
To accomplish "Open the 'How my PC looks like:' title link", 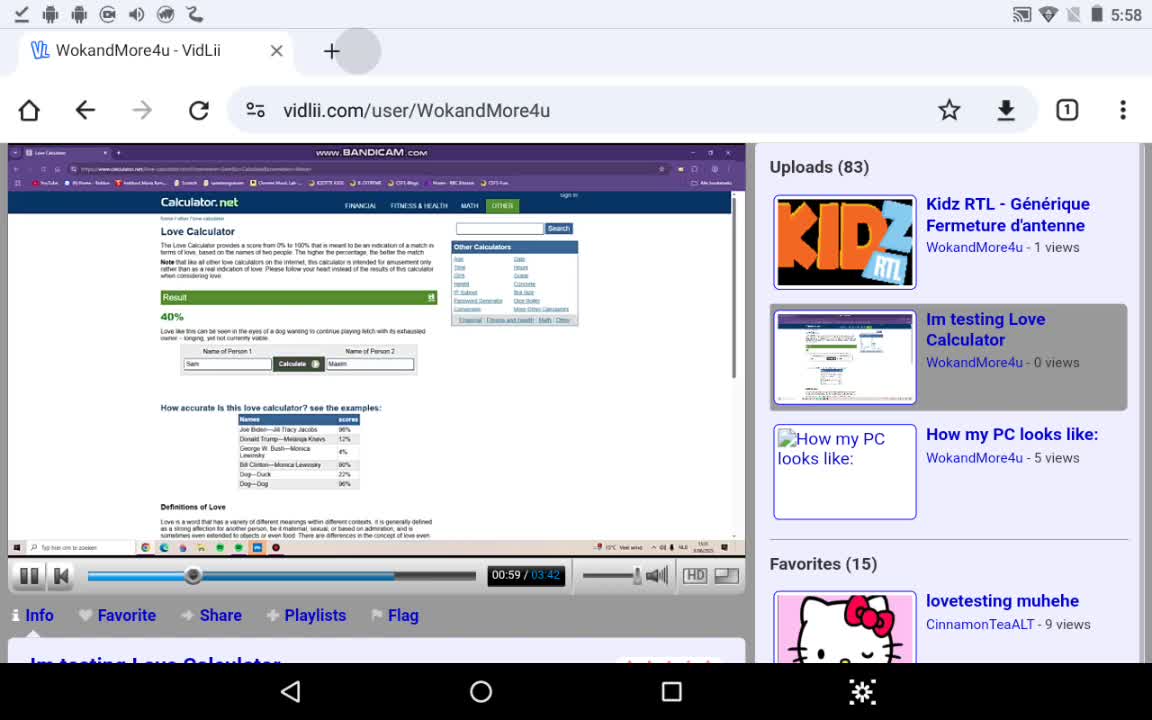I will [1012, 434].
